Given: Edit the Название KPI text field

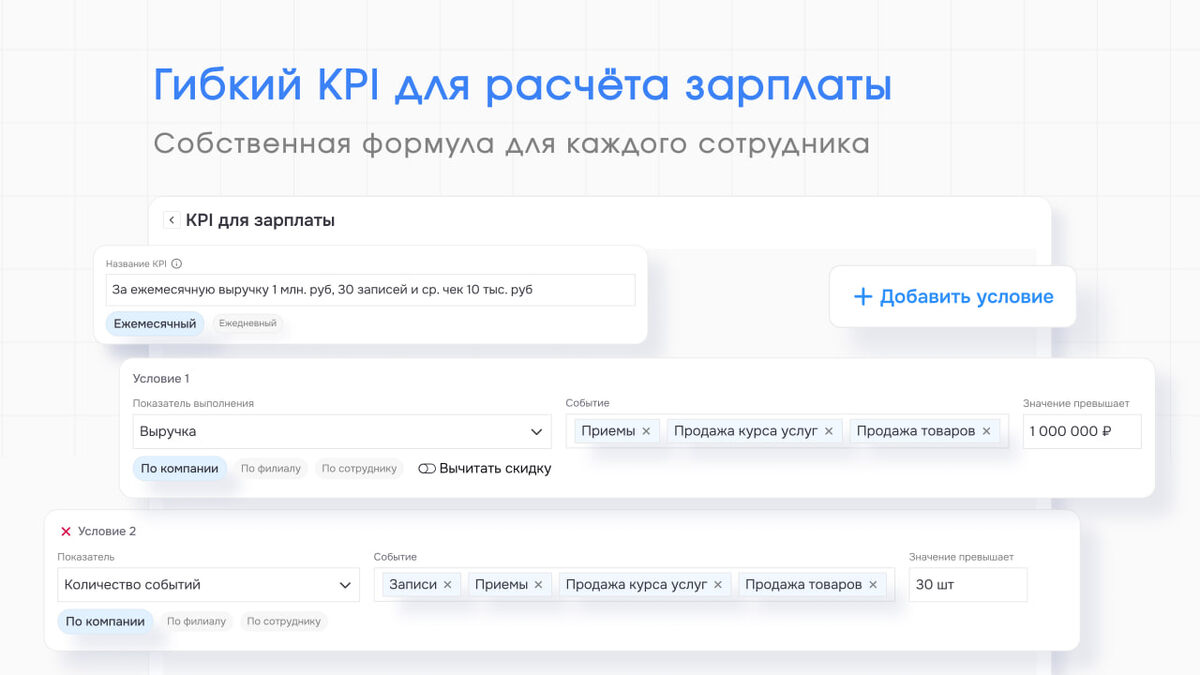Looking at the screenshot, I should tap(370, 290).
